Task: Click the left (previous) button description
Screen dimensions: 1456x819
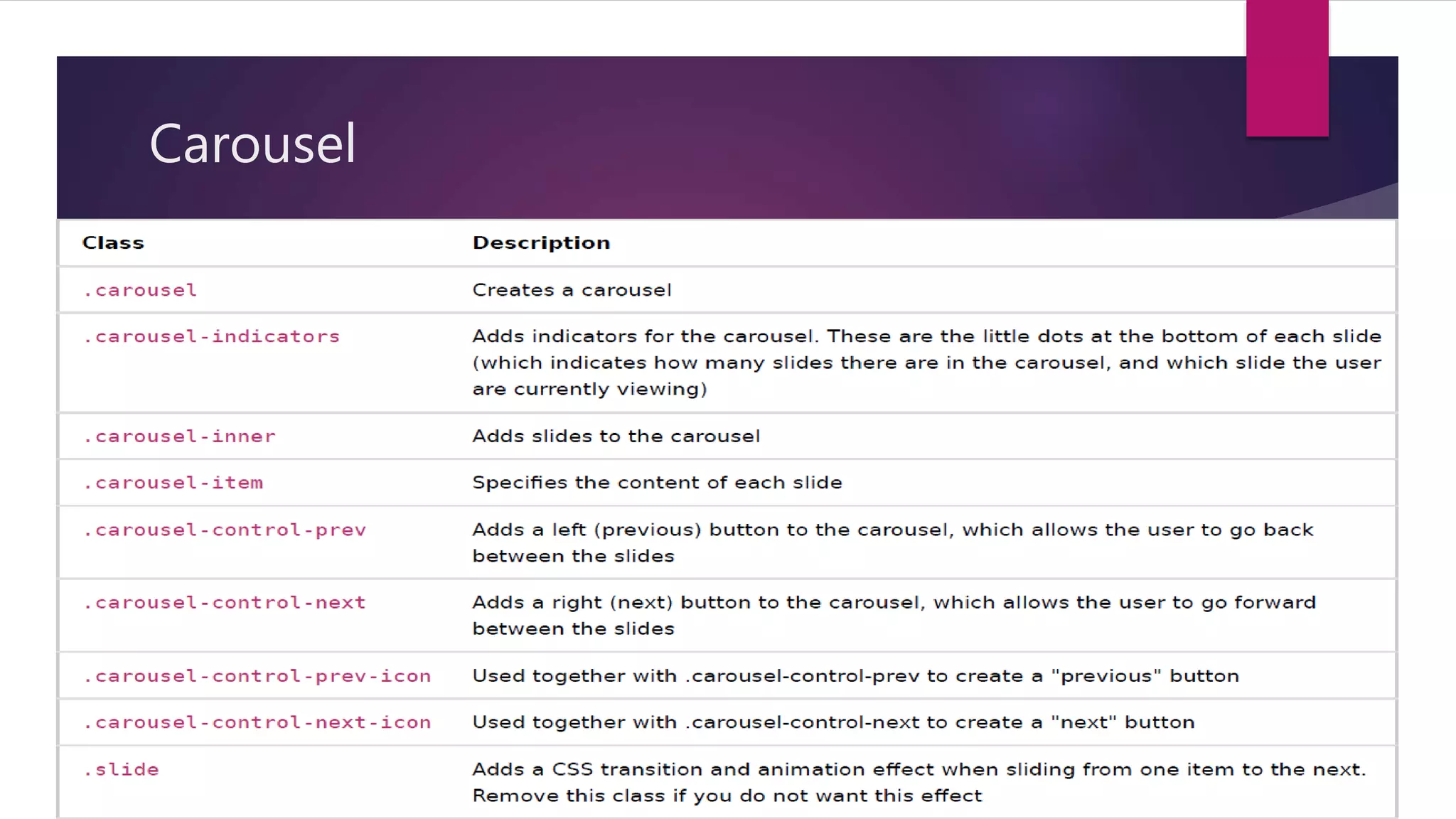Action: (892, 542)
